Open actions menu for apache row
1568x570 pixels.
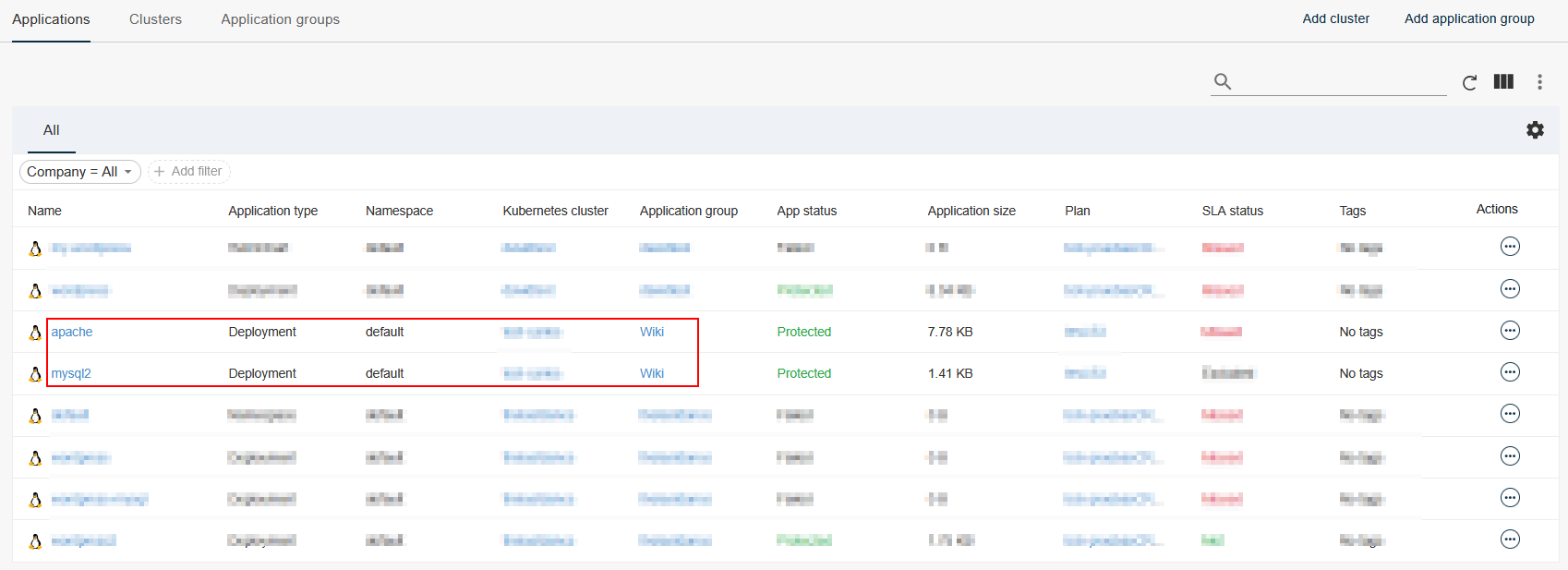(1510, 331)
